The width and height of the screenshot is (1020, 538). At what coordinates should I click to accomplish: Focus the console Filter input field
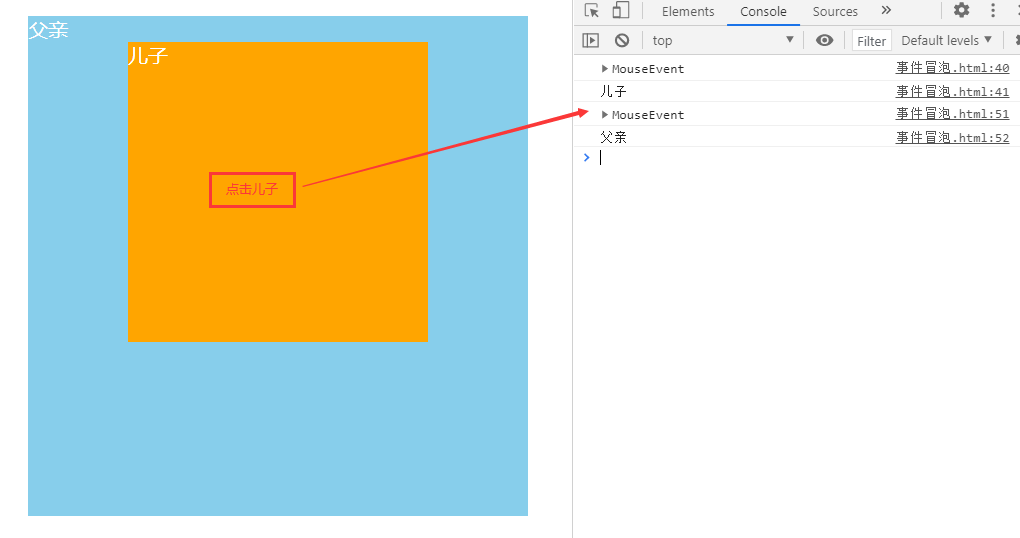[872, 41]
